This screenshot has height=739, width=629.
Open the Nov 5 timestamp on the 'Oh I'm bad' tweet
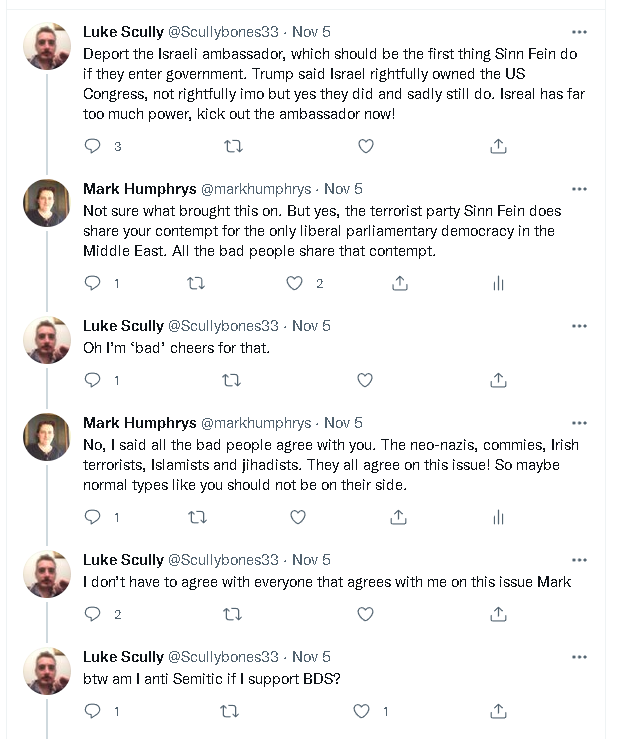pos(312,326)
